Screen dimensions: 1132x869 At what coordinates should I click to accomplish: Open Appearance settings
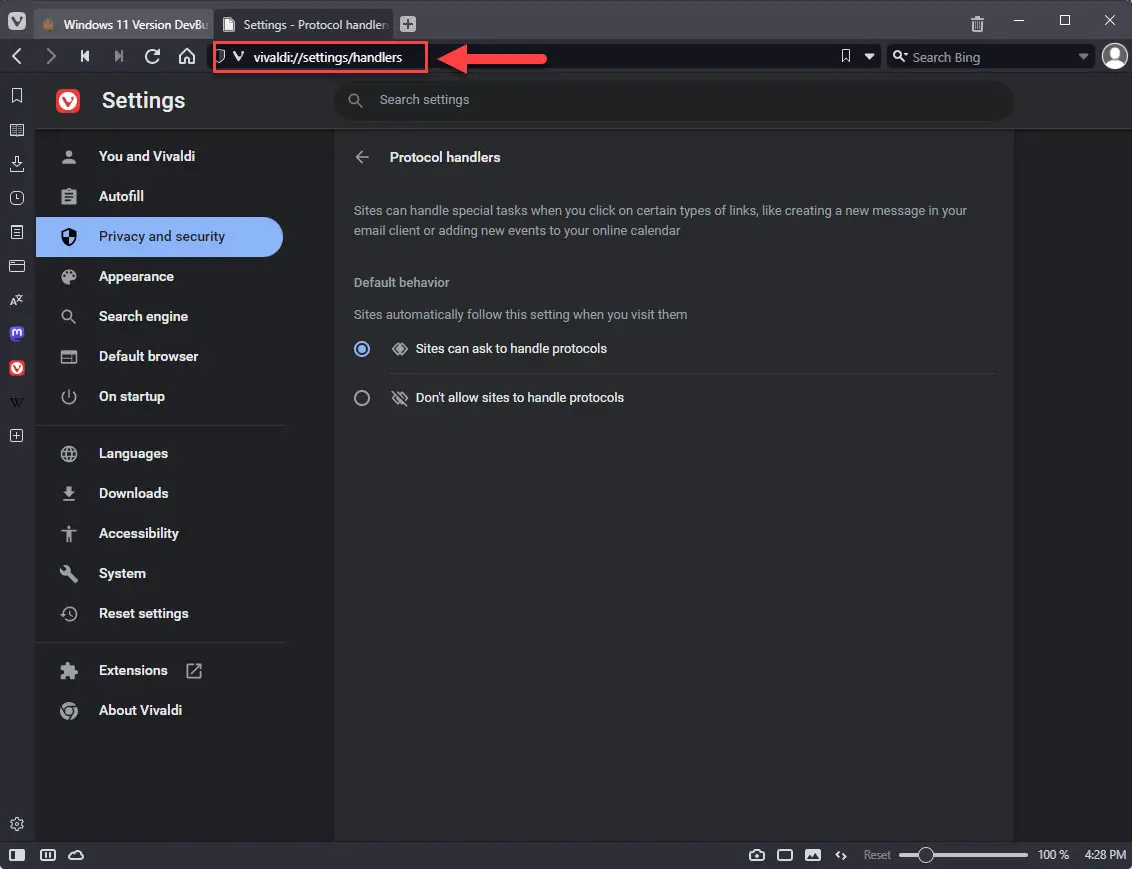pyautogui.click(x=159, y=276)
